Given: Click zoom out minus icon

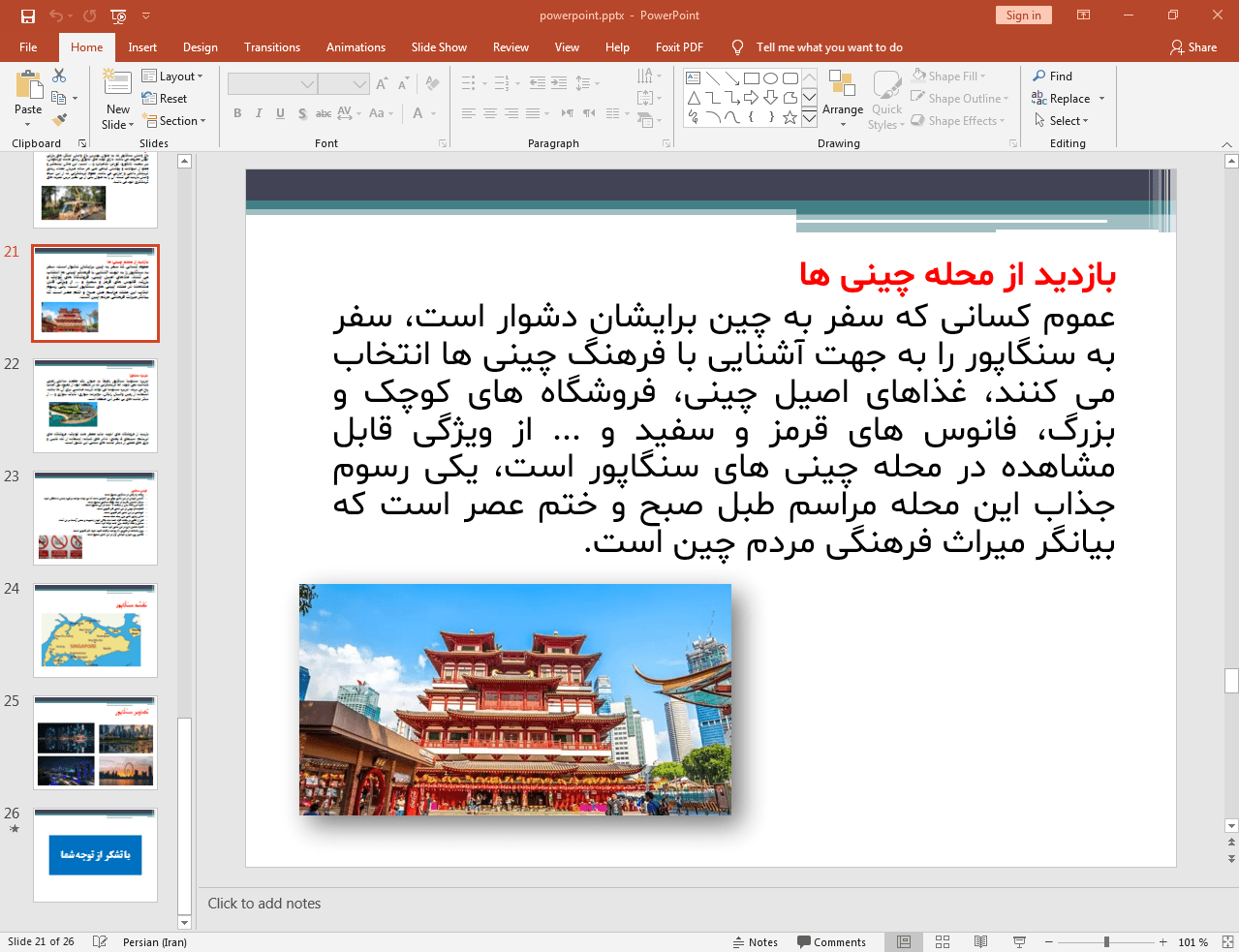Looking at the screenshot, I should point(1048,942).
